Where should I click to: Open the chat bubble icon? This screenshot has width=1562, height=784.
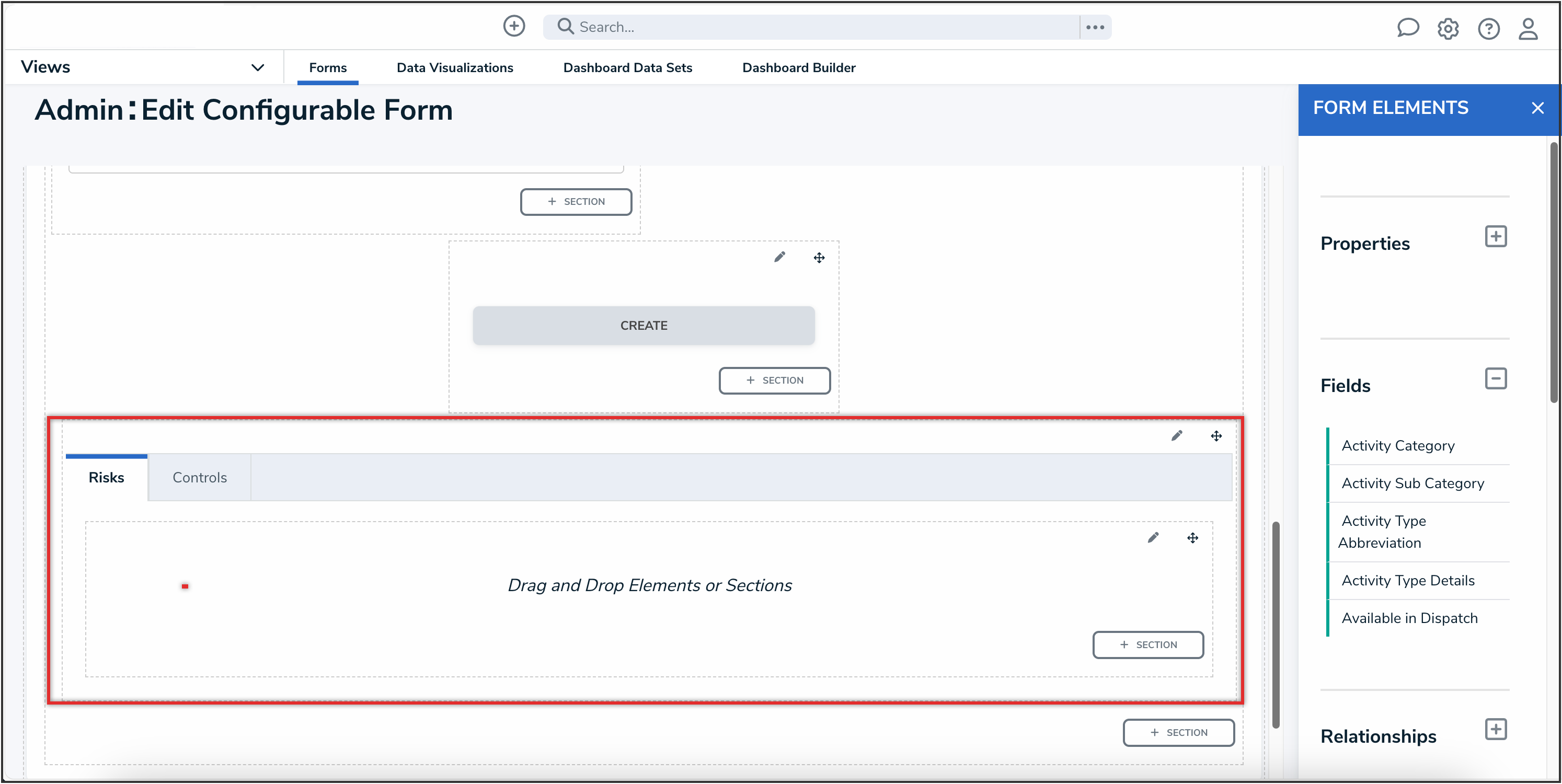pyautogui.click(x=1407, y=28)
